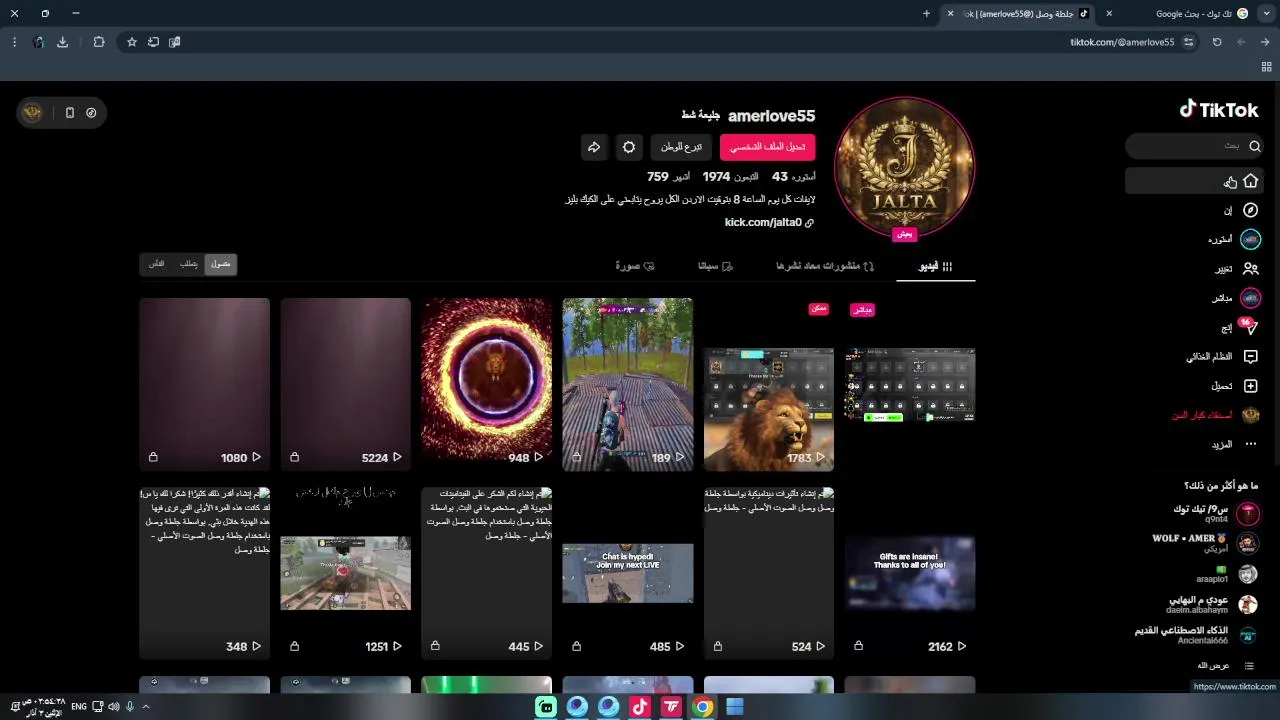Switch to the Reposts tab

coord(825,266)
